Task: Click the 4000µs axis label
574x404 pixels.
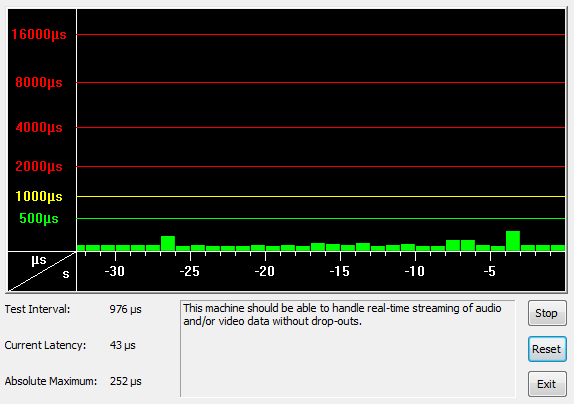Action: (x=39, y=127)
